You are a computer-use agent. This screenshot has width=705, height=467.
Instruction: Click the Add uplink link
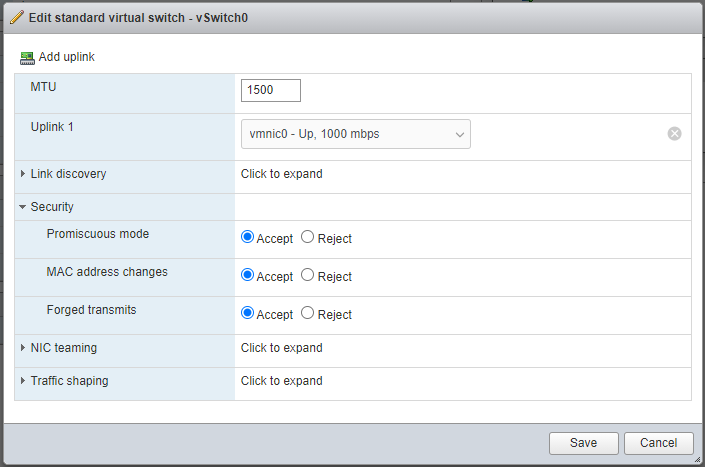66,57
